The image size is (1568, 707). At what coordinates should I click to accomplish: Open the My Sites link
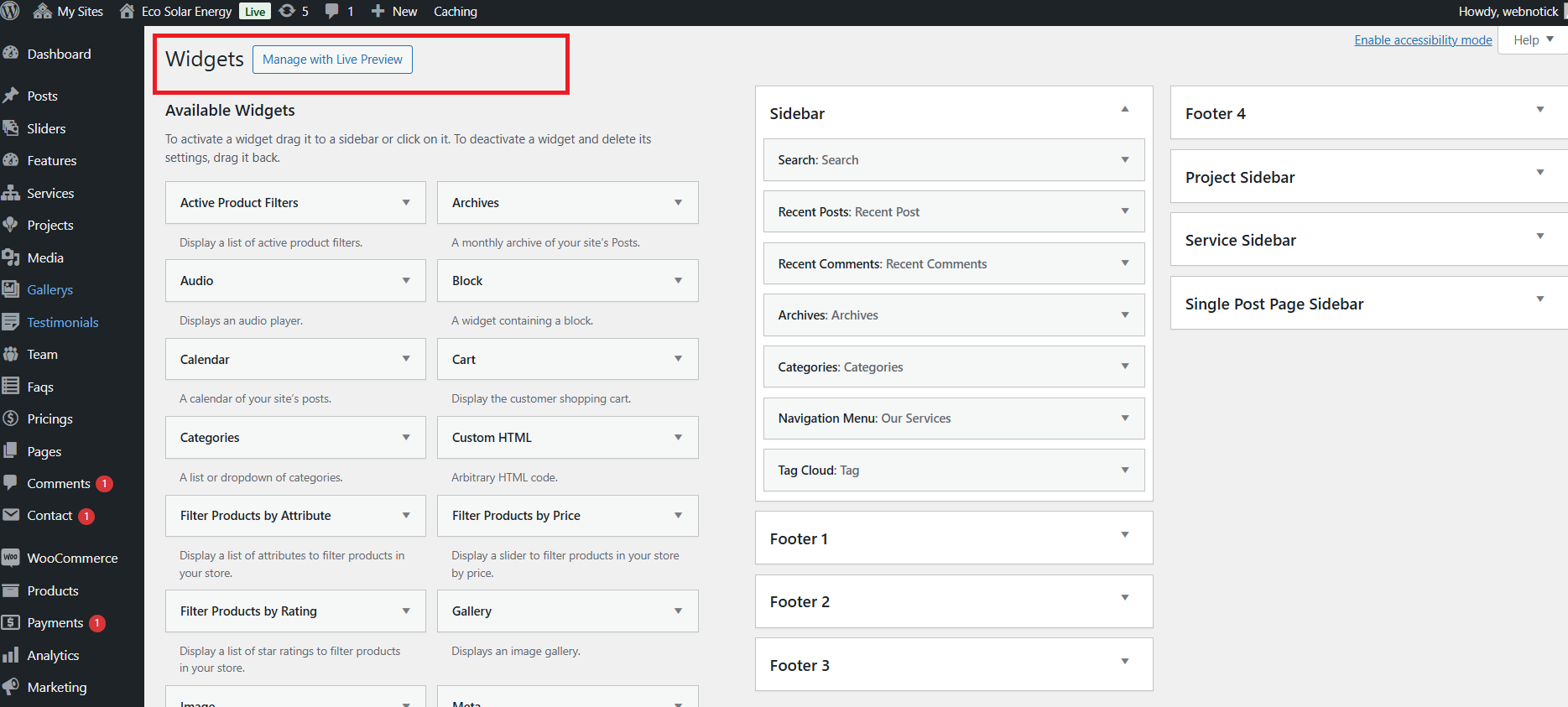click(x=80, y=11)
